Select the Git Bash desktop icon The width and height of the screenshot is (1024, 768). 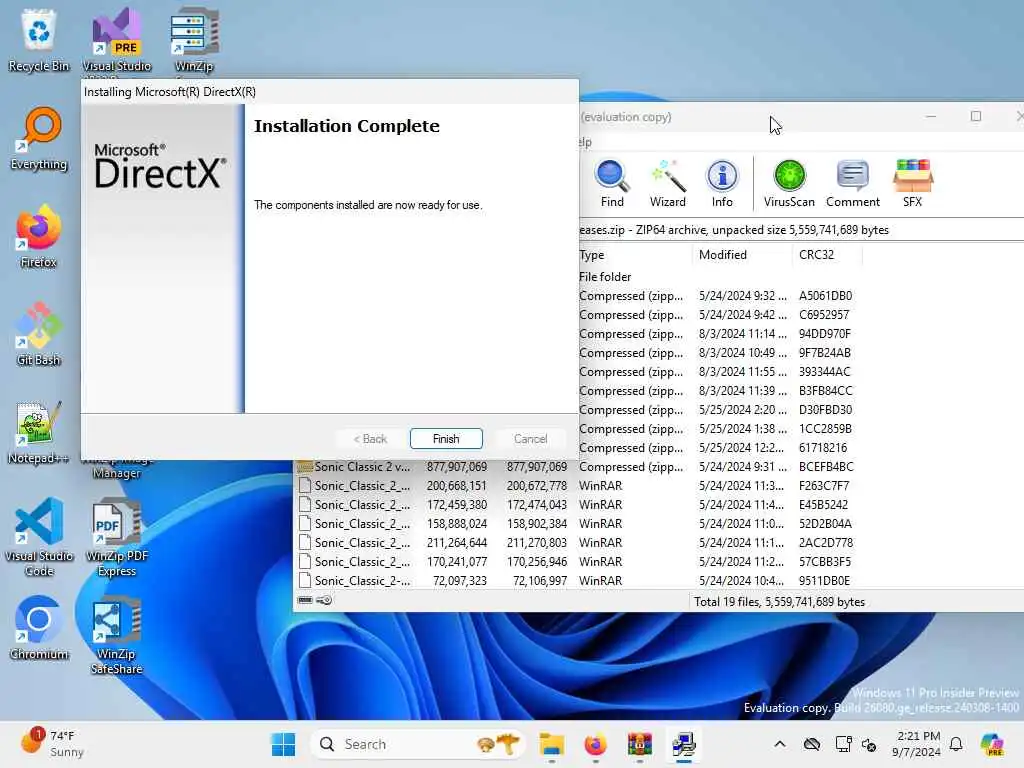(39, 334)
